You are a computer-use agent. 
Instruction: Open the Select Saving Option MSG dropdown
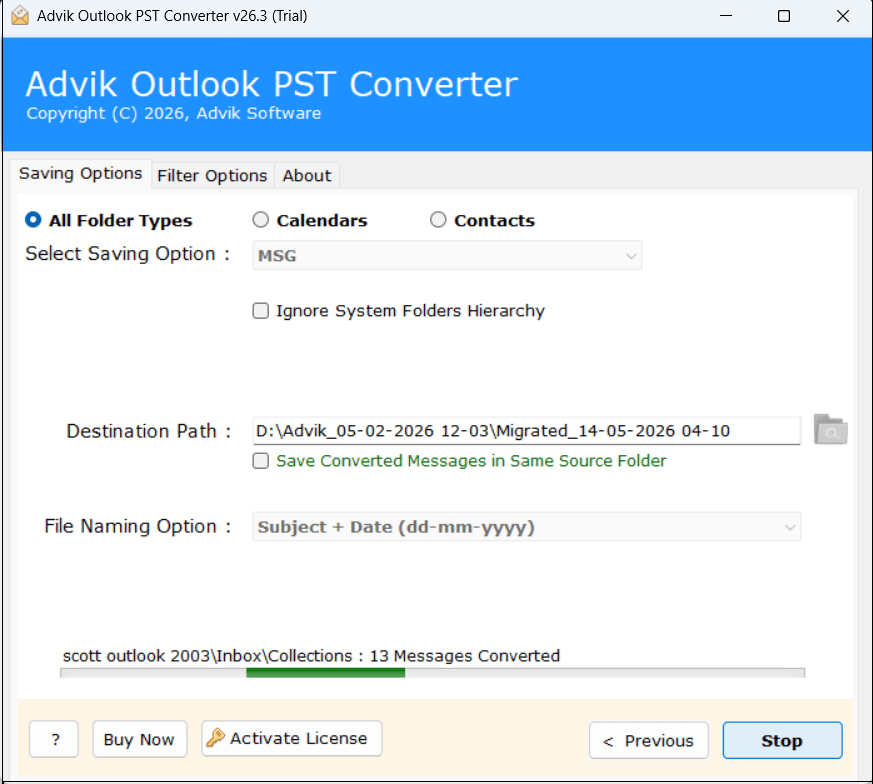447,256
